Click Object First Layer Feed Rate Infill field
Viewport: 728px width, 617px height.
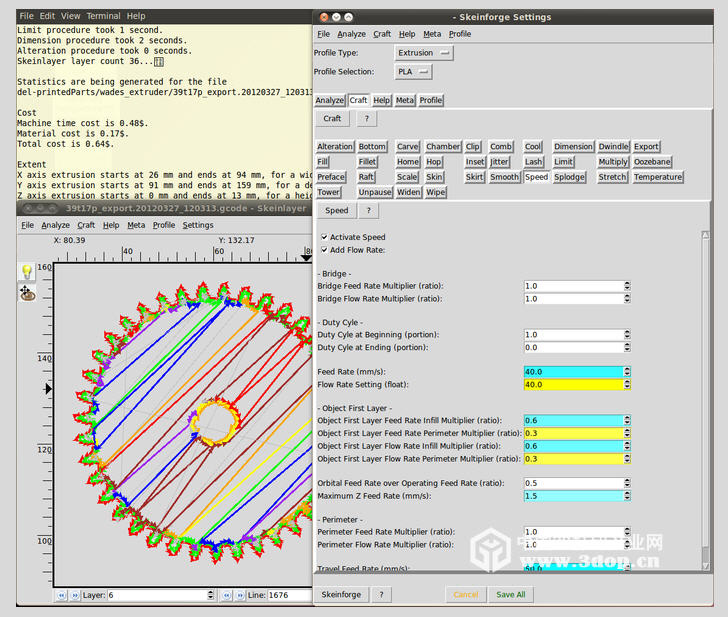pos(574,421)
